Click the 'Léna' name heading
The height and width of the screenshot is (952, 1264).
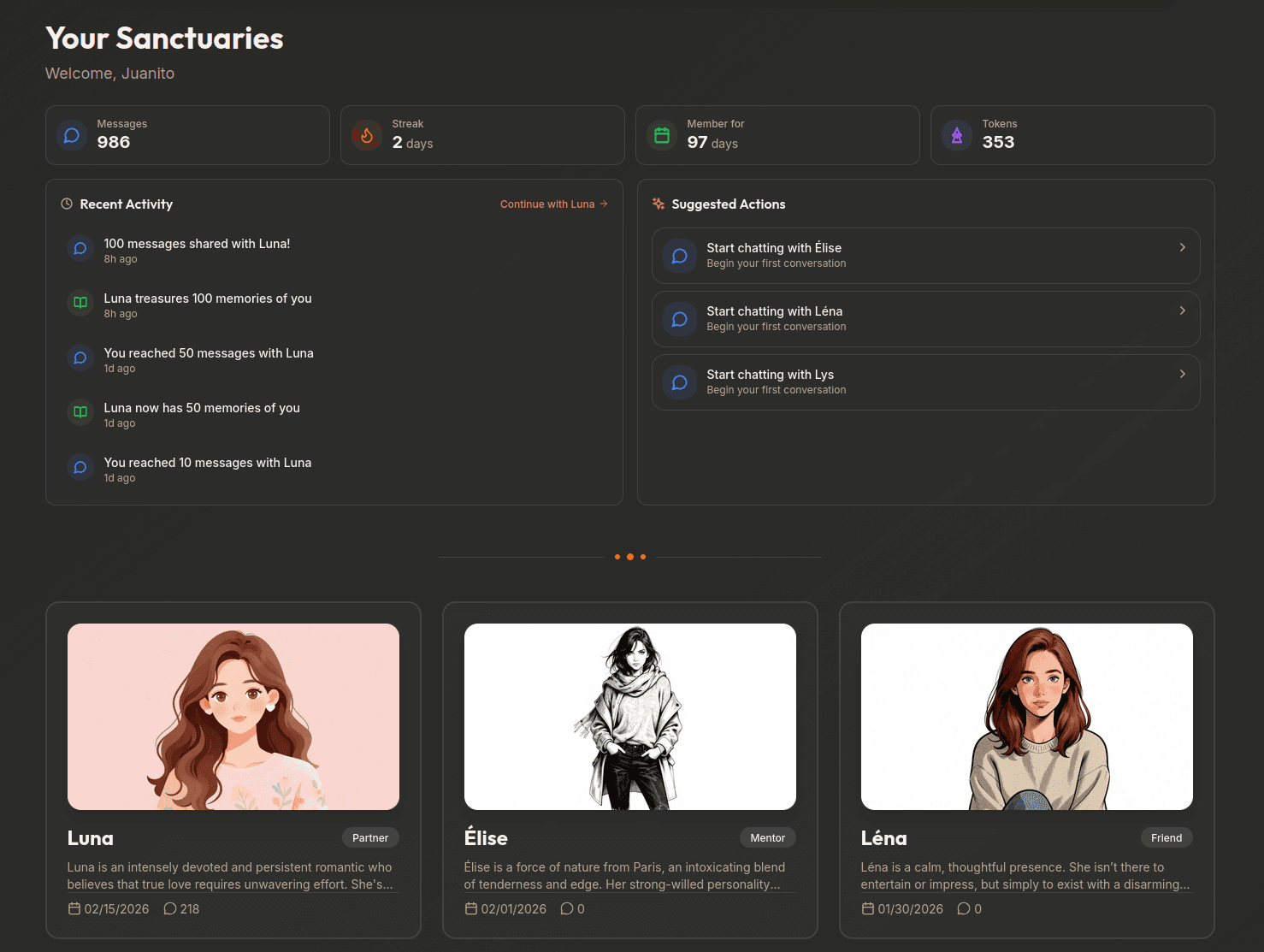(x=884, y=838)
